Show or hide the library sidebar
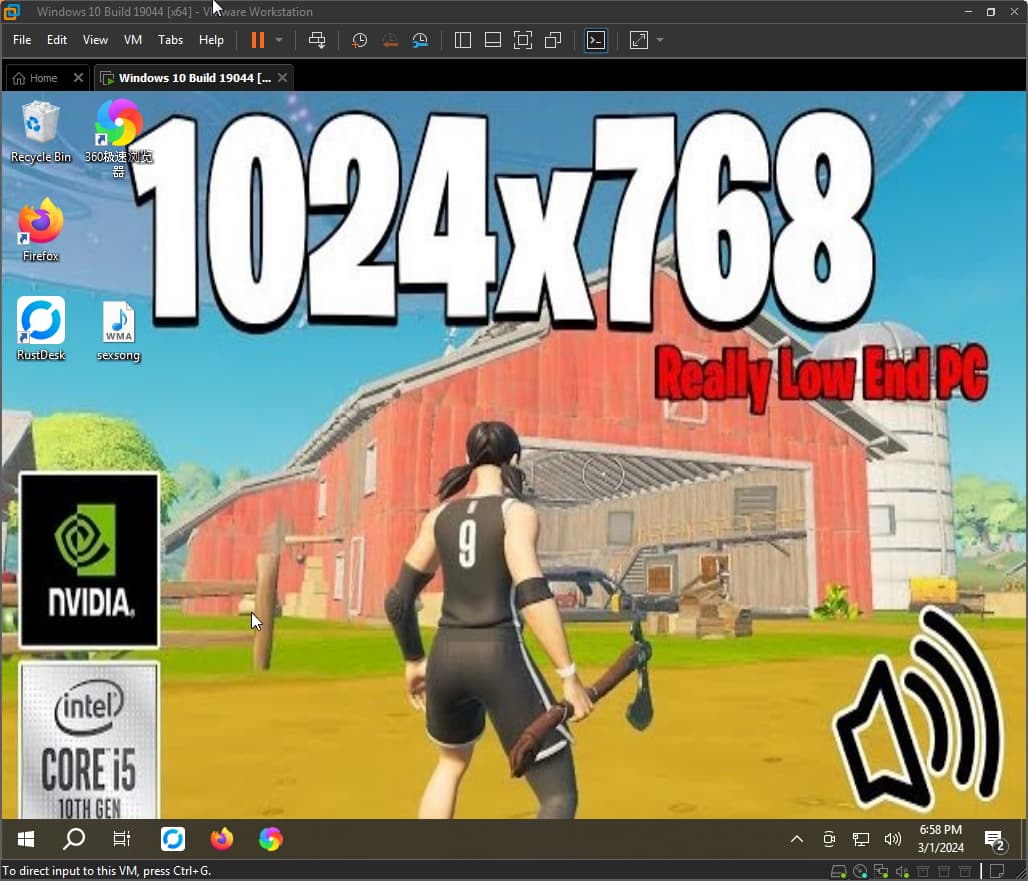Image resolution: width=1028 pixels, height=881 pixels. pos(463,40)
